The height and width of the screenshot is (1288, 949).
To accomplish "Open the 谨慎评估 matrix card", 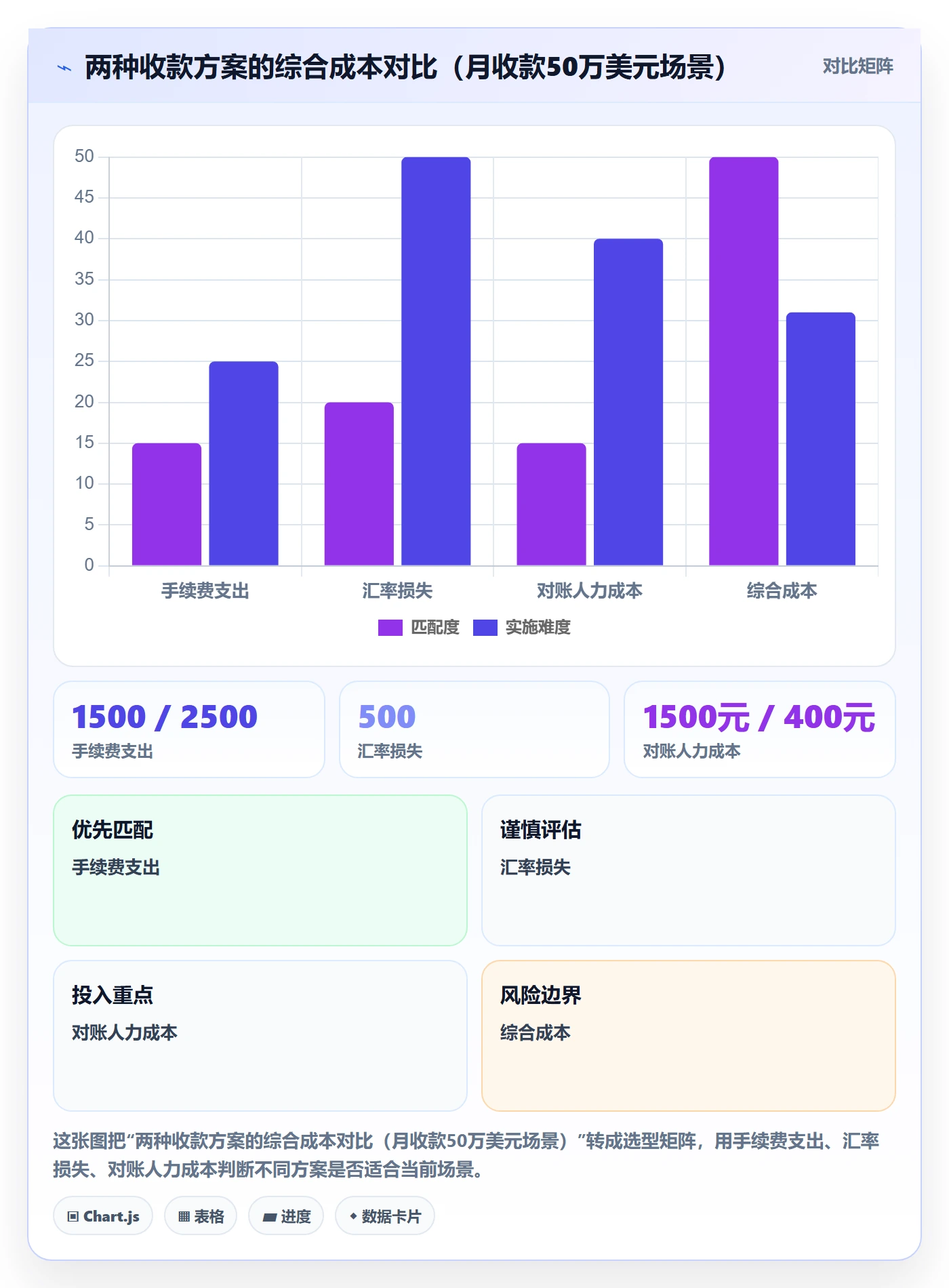I will coord(689,870).
